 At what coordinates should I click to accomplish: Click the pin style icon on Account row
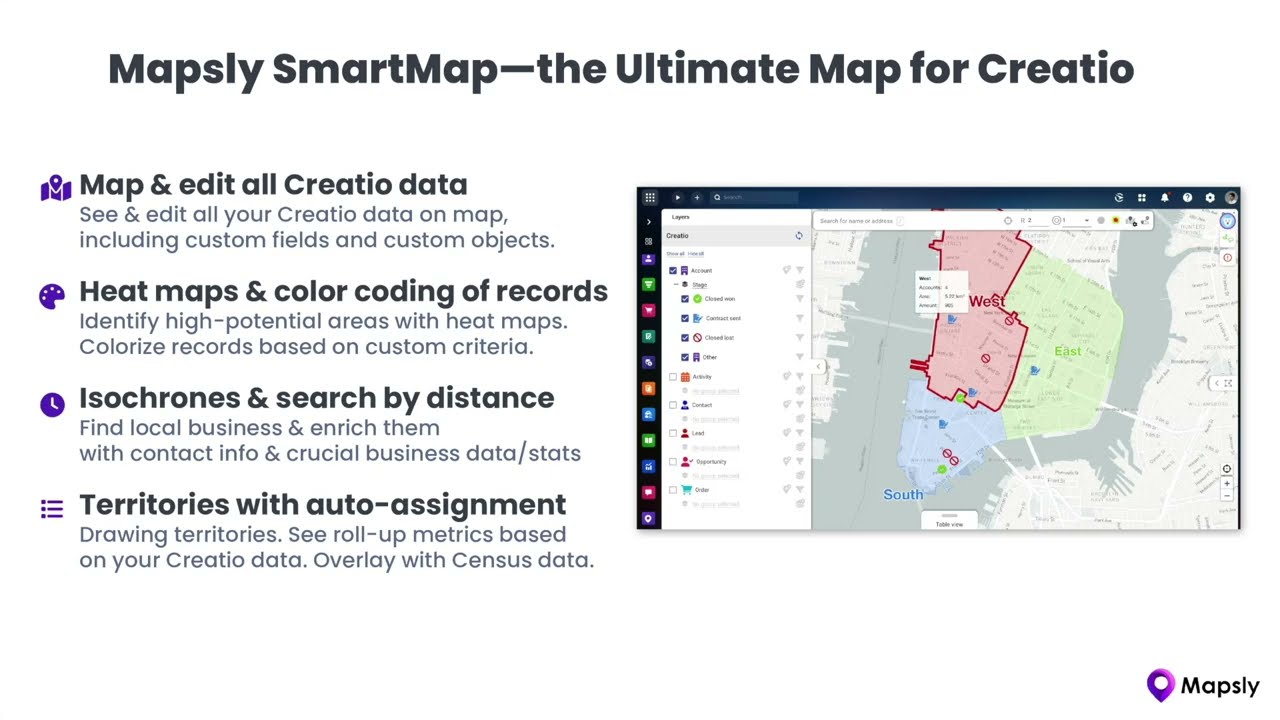(x=787, y=270)
